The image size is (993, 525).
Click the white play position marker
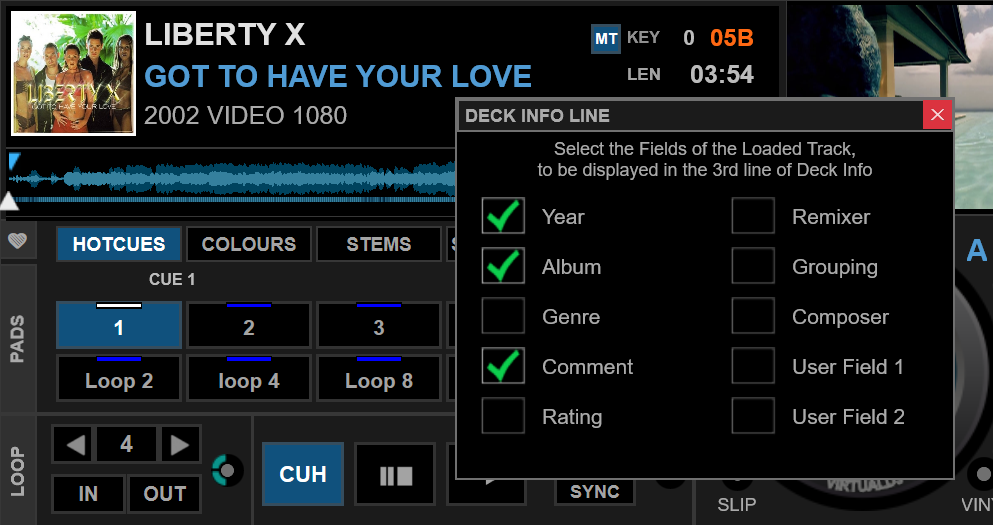pos(9,201)
